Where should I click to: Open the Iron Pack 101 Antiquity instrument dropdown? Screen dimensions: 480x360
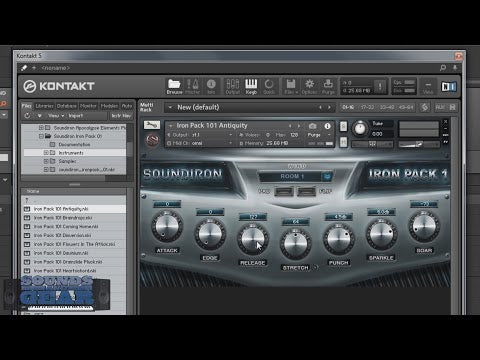[x=171, y=126]
